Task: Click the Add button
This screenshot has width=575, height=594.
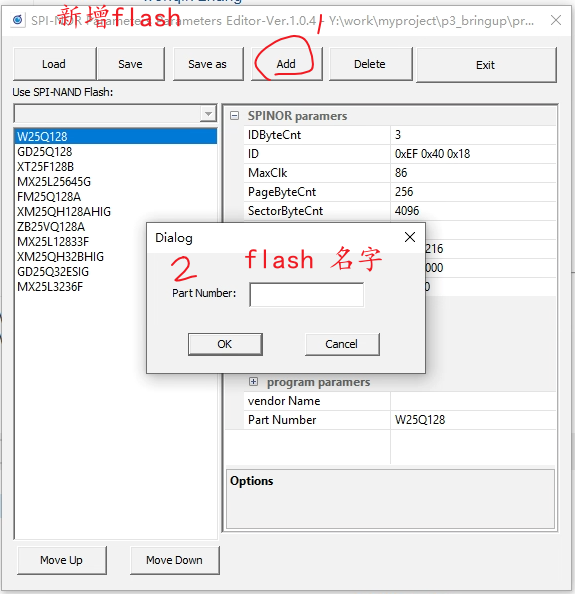Action: (286, 64)
